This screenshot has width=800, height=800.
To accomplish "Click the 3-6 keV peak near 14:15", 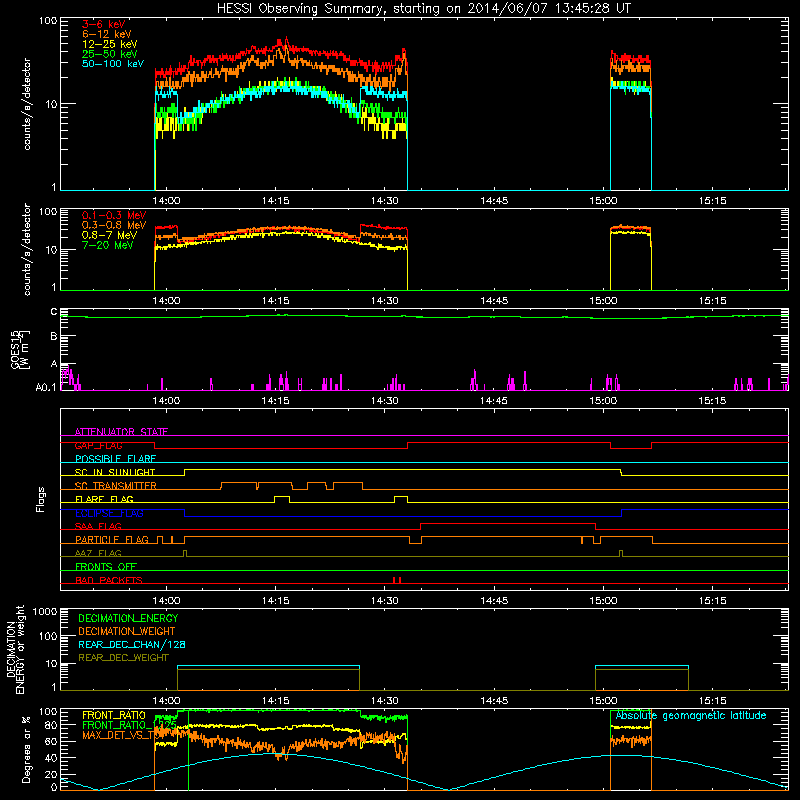I will click(x=286, y=40).
